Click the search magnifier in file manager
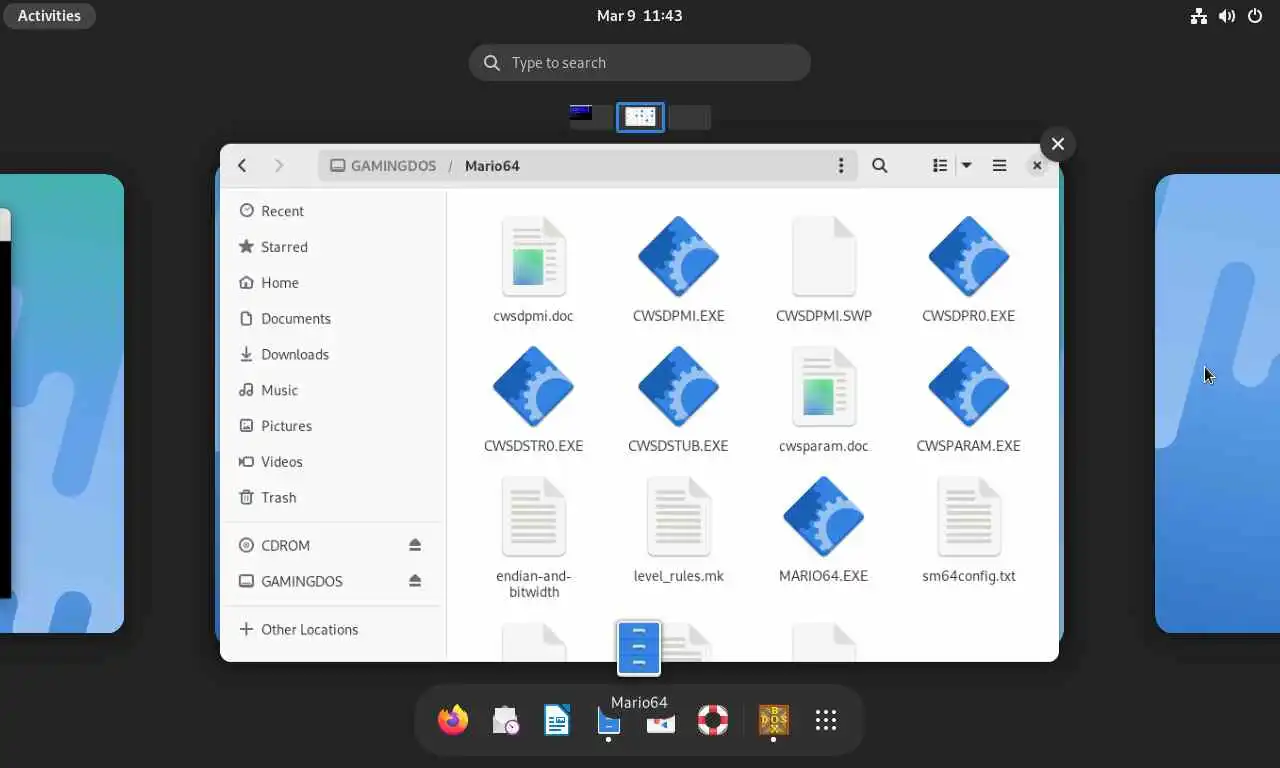The width and height of the screenshot is (1280, 768). (880, 166)
